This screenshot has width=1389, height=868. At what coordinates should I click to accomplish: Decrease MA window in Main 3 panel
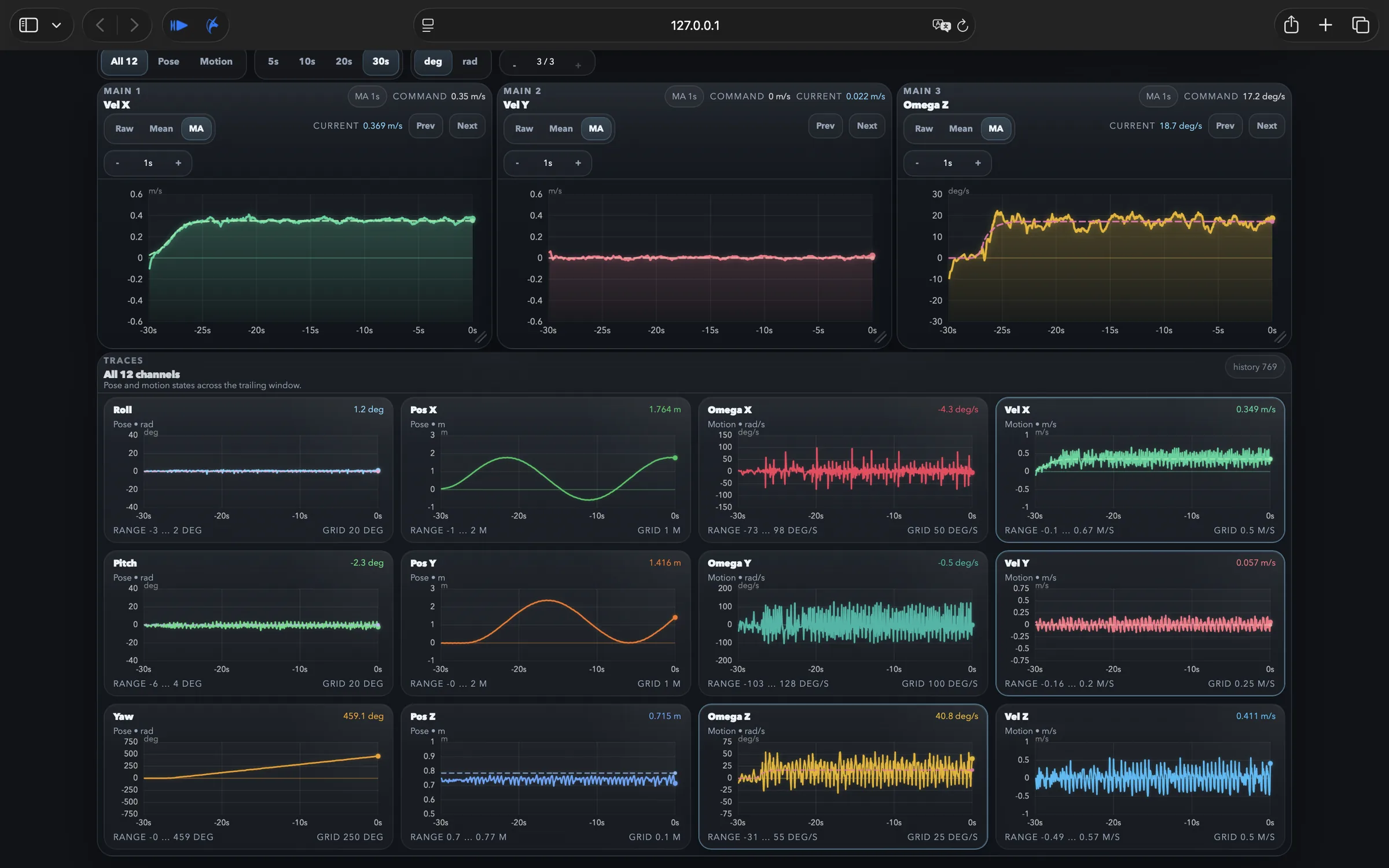coord(917,163)
